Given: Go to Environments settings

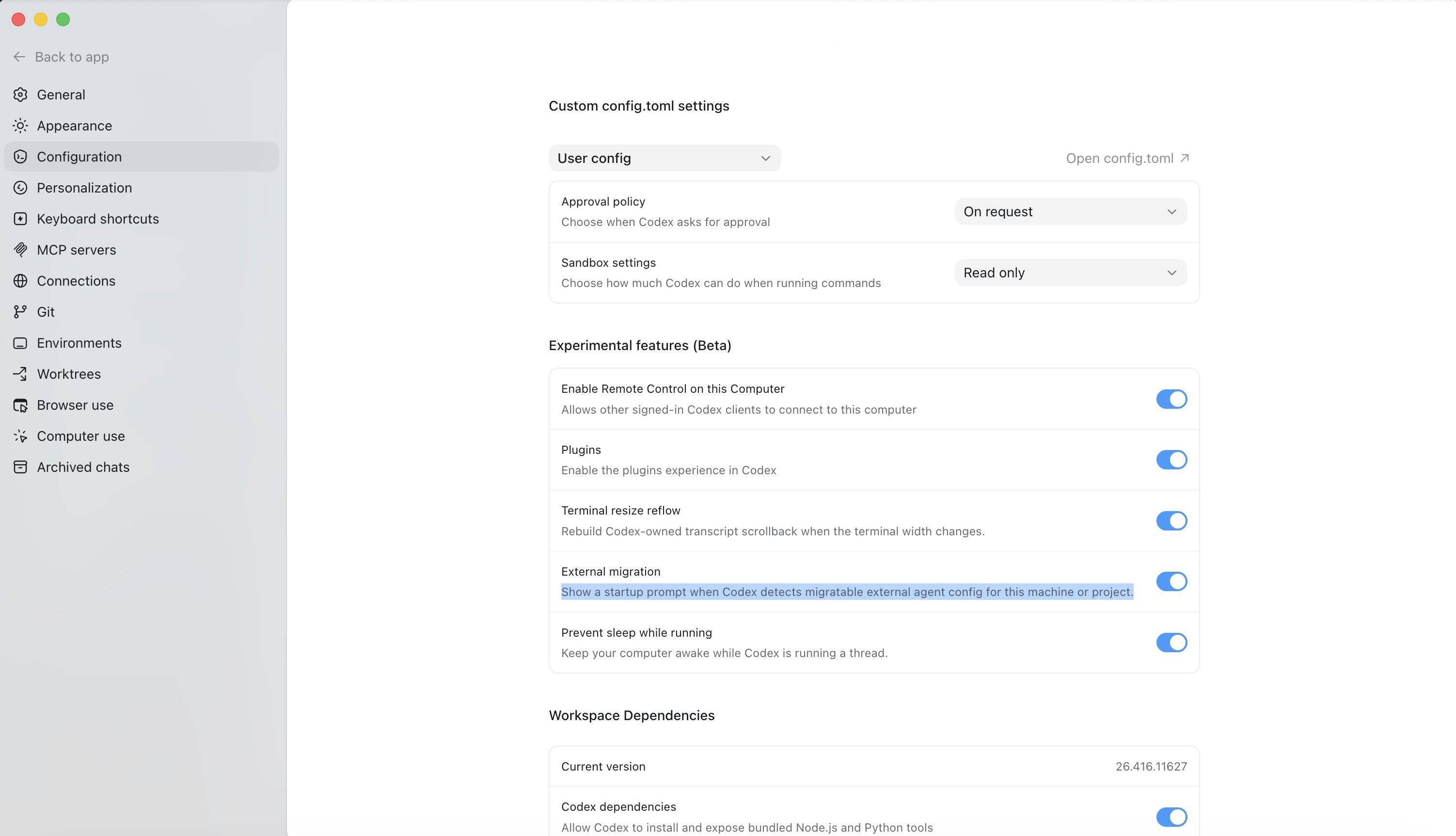Looking at the screenshot, I should [x=141, y=343].
